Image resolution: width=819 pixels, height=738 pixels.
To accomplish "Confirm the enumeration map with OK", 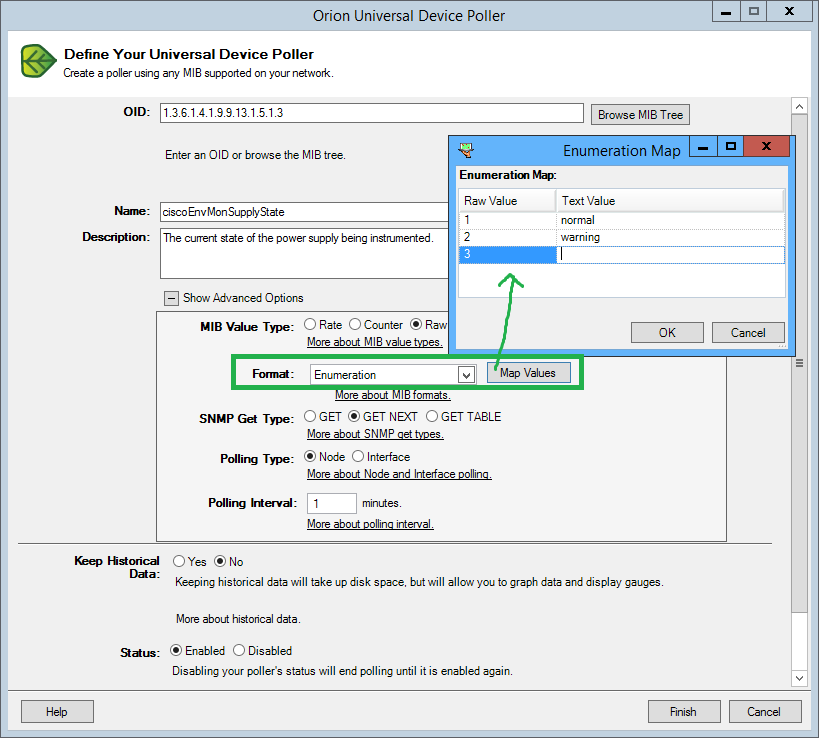I will point(667,333).
